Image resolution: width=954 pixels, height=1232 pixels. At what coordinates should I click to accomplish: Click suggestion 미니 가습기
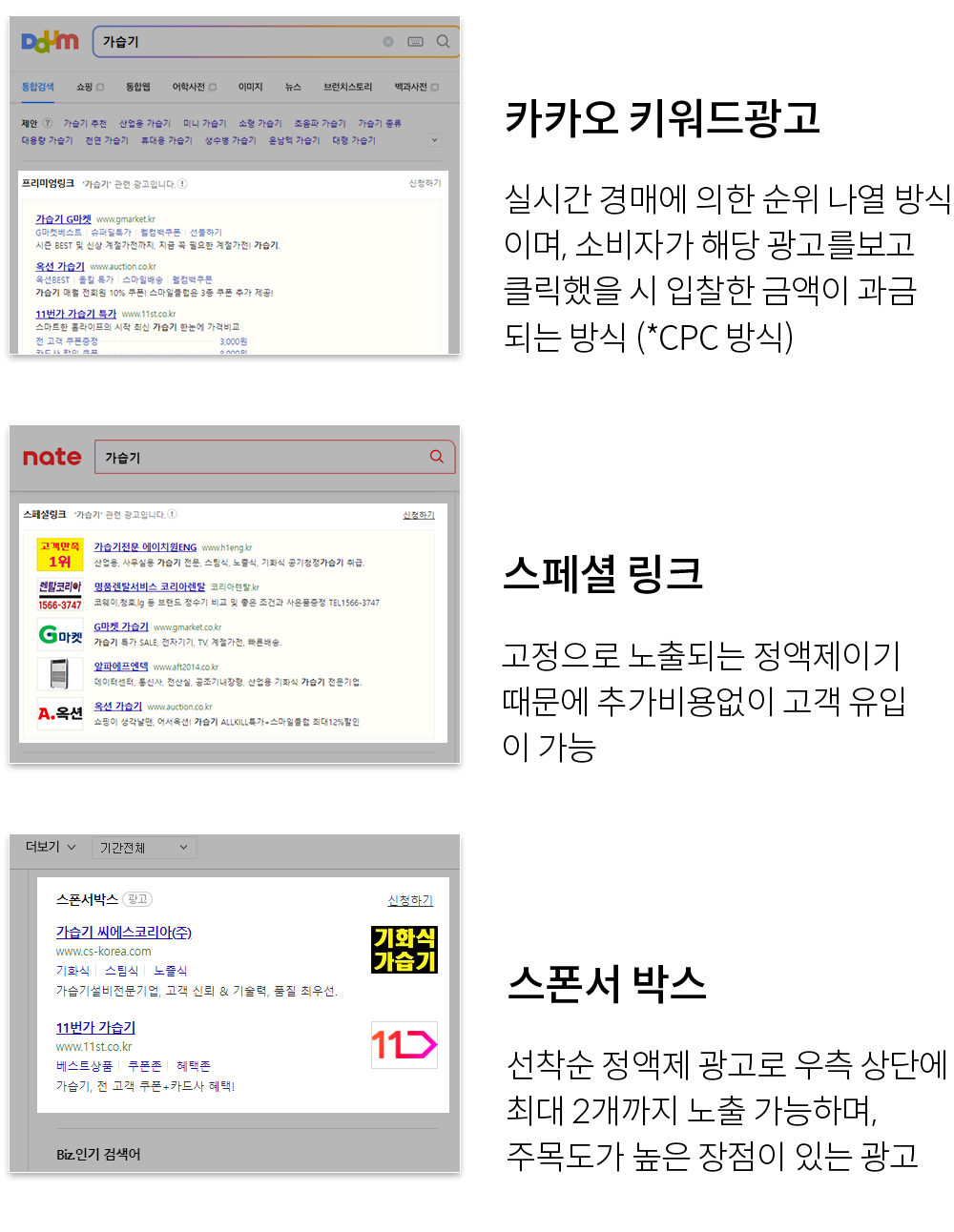pyautogui.click(x=205, y=123)
